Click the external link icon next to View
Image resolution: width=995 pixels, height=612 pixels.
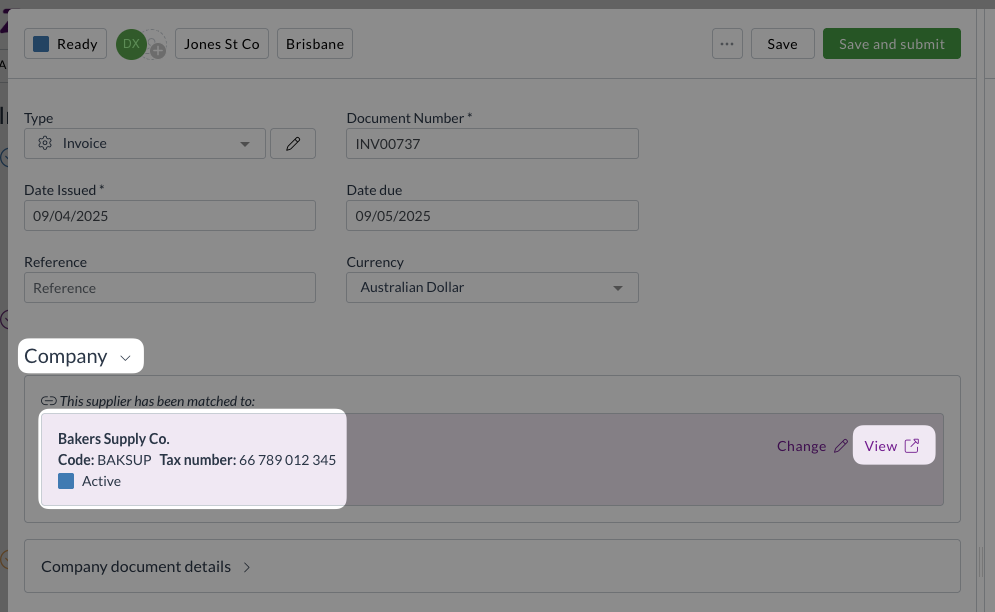[x=911, y=446]
